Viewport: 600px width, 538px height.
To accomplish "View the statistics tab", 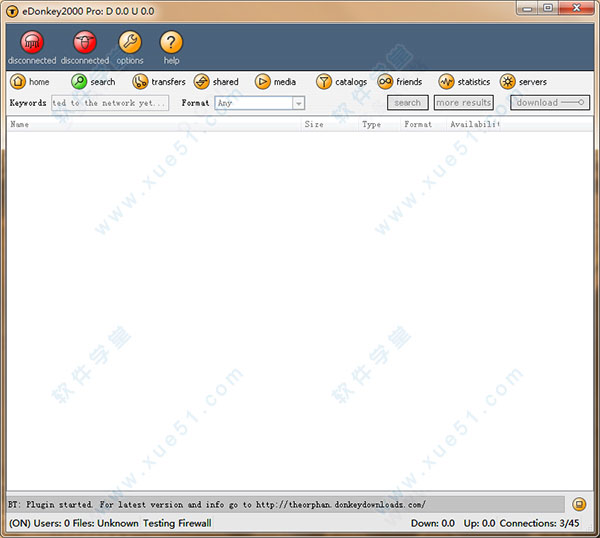I will click(x=464, y=82).
